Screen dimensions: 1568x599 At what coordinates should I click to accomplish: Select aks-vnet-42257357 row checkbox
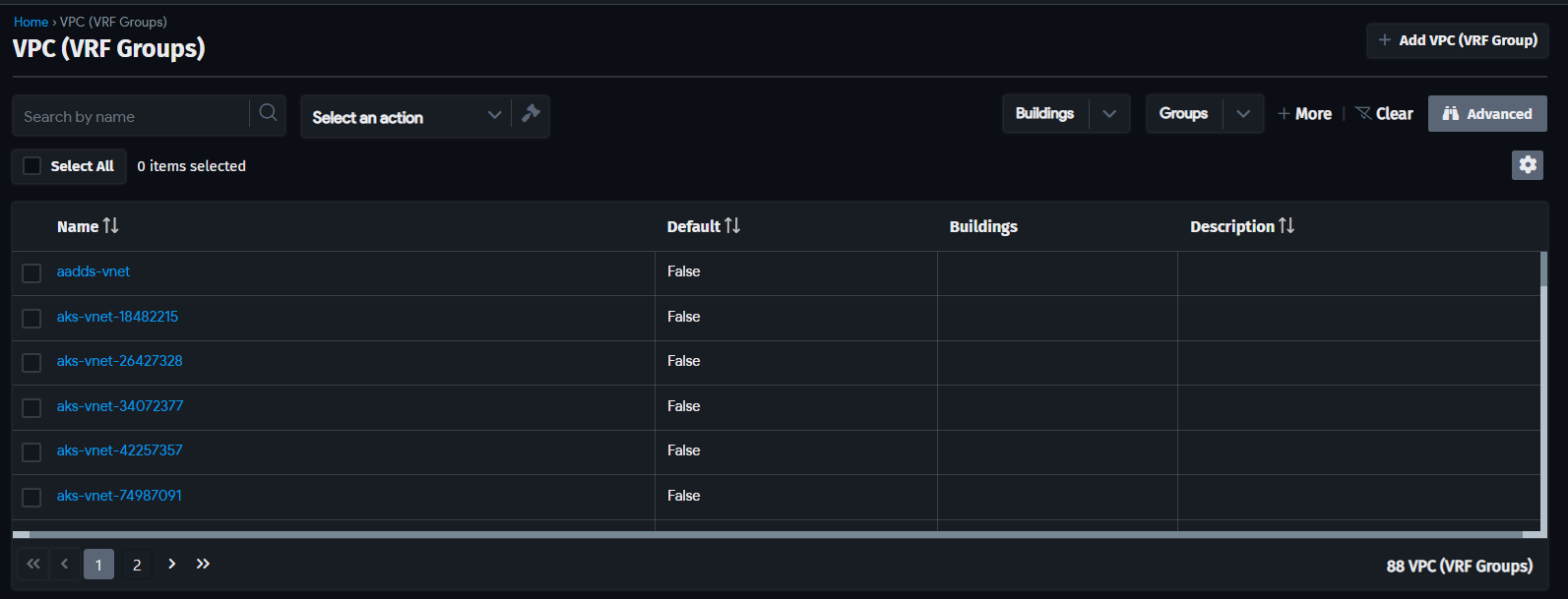pos(31,451)
